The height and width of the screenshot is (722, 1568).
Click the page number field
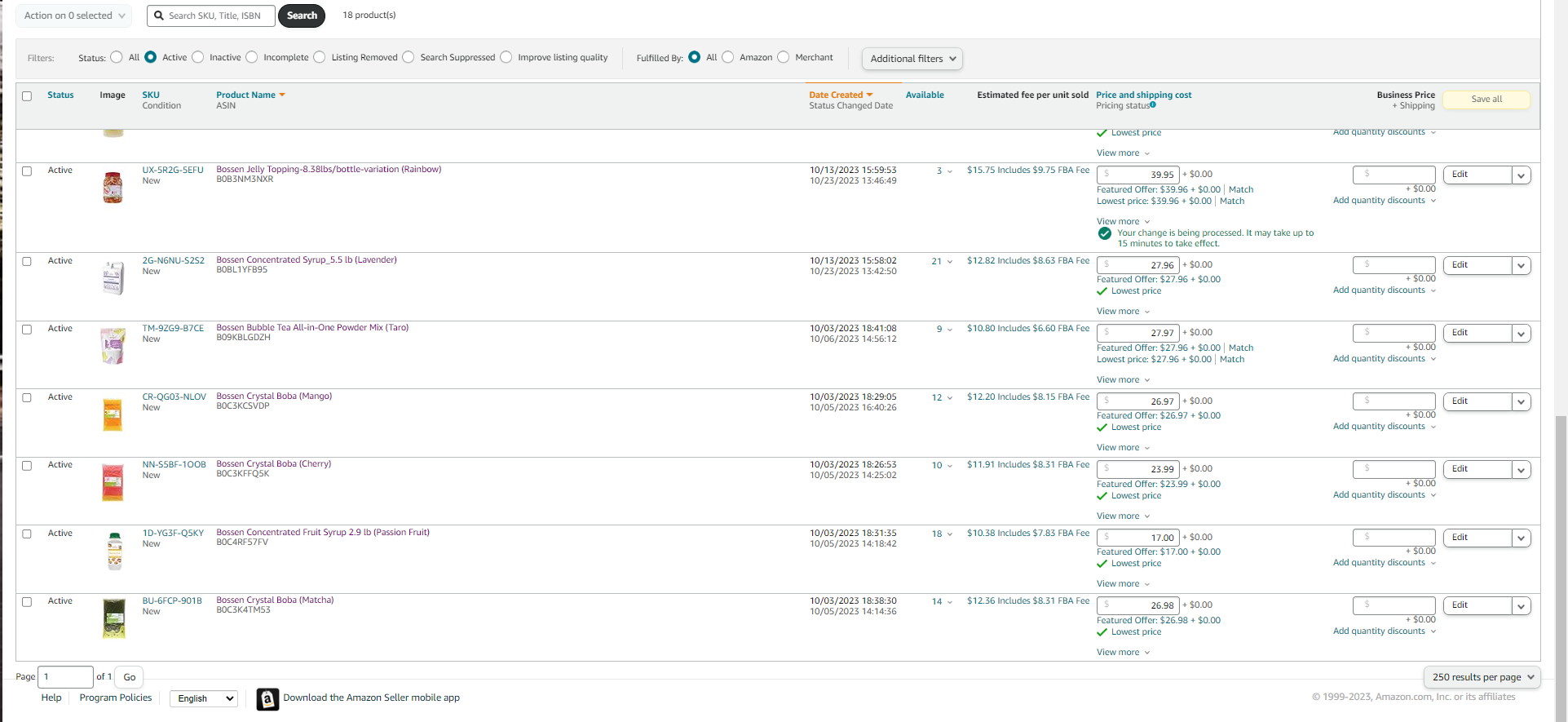click(65, 677)
